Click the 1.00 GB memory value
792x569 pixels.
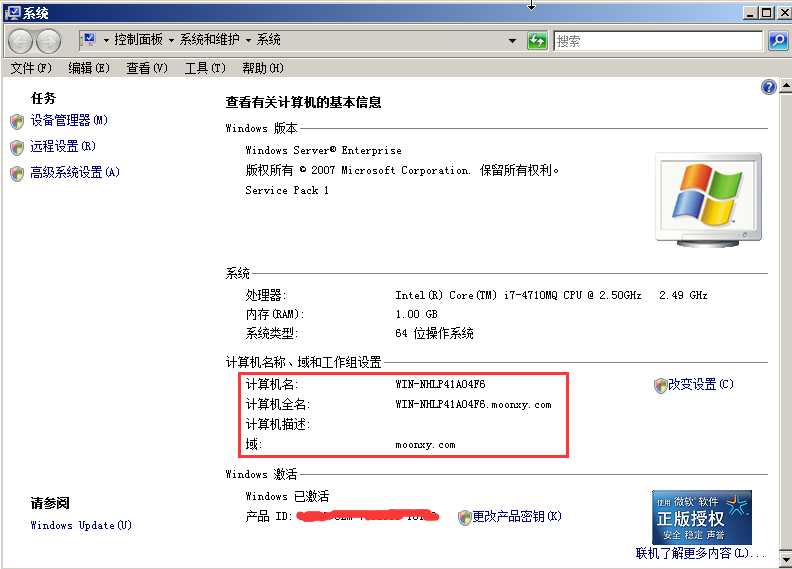pyautogui.click(x=416, y=314)
